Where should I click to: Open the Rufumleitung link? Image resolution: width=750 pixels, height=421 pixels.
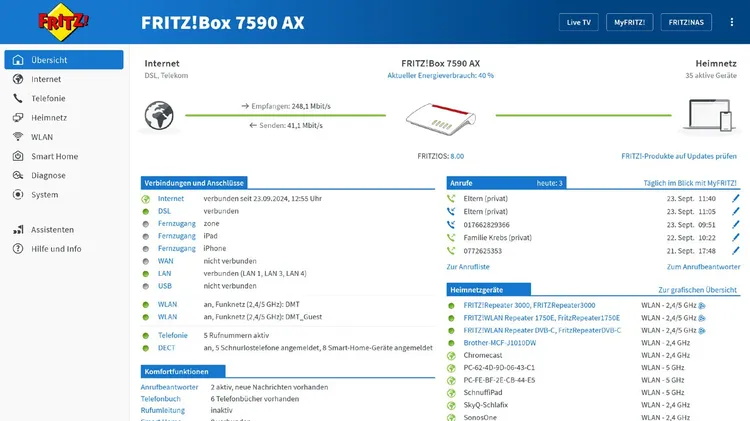(x=163, y=410)
